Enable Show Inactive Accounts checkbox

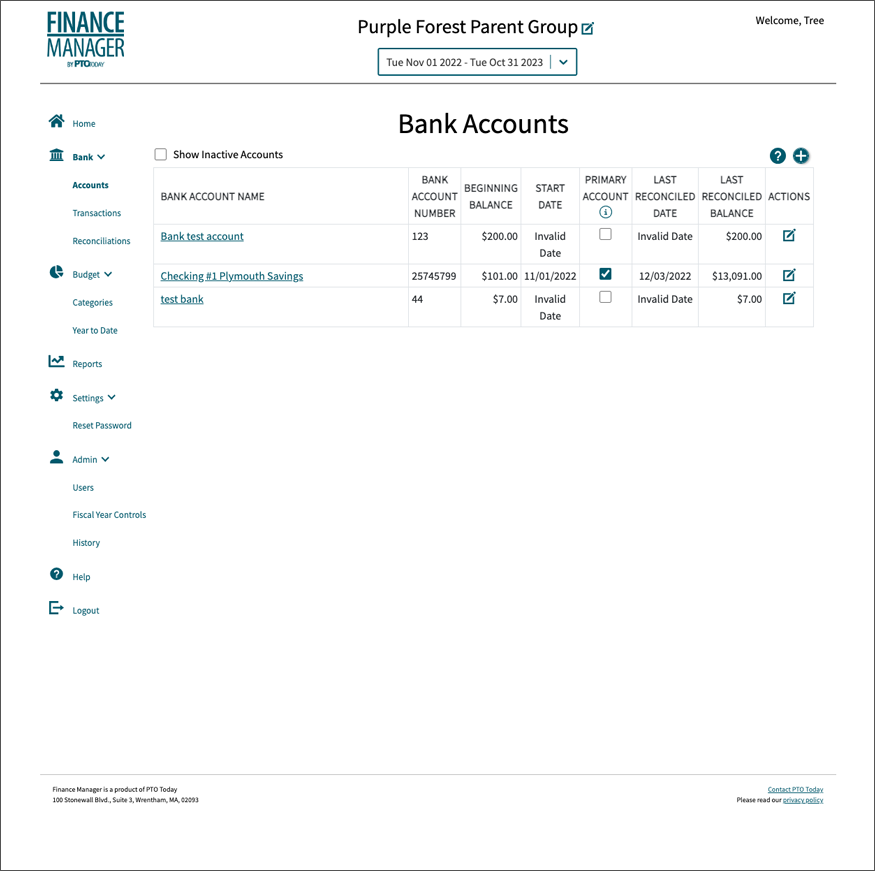(161, 155)
